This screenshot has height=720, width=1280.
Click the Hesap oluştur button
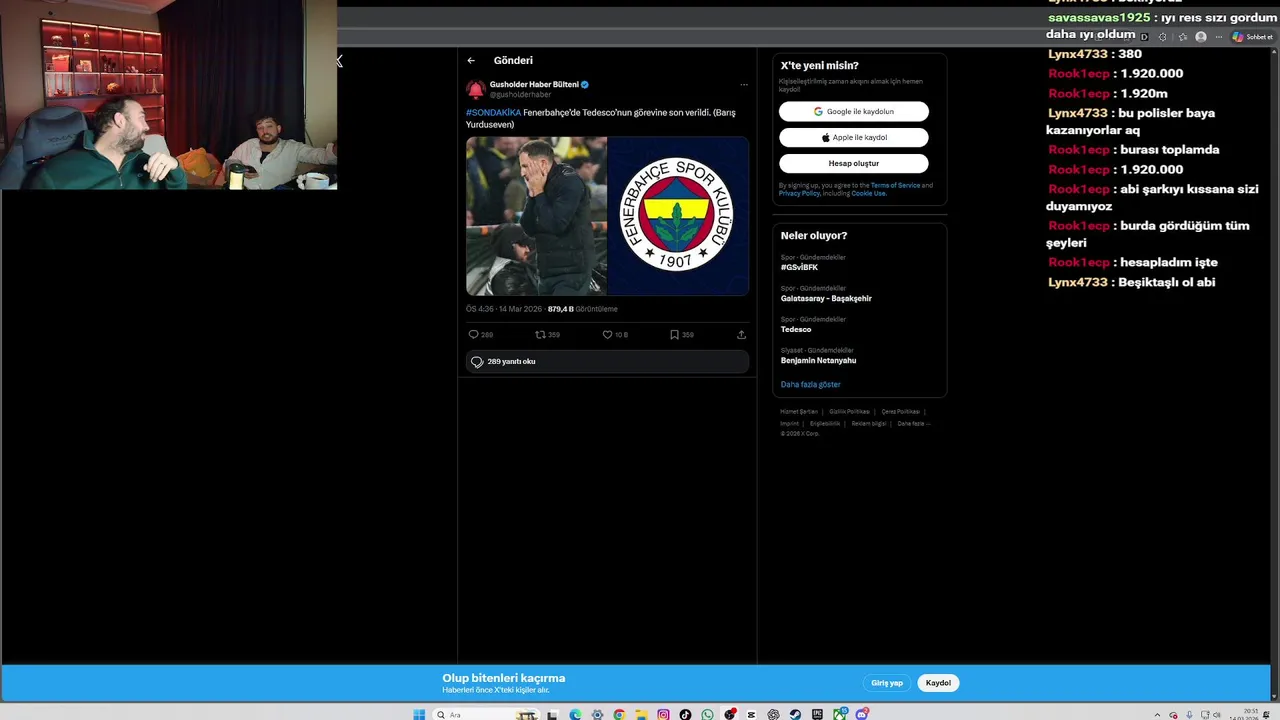pyautogui.click(x=854, y=163)
